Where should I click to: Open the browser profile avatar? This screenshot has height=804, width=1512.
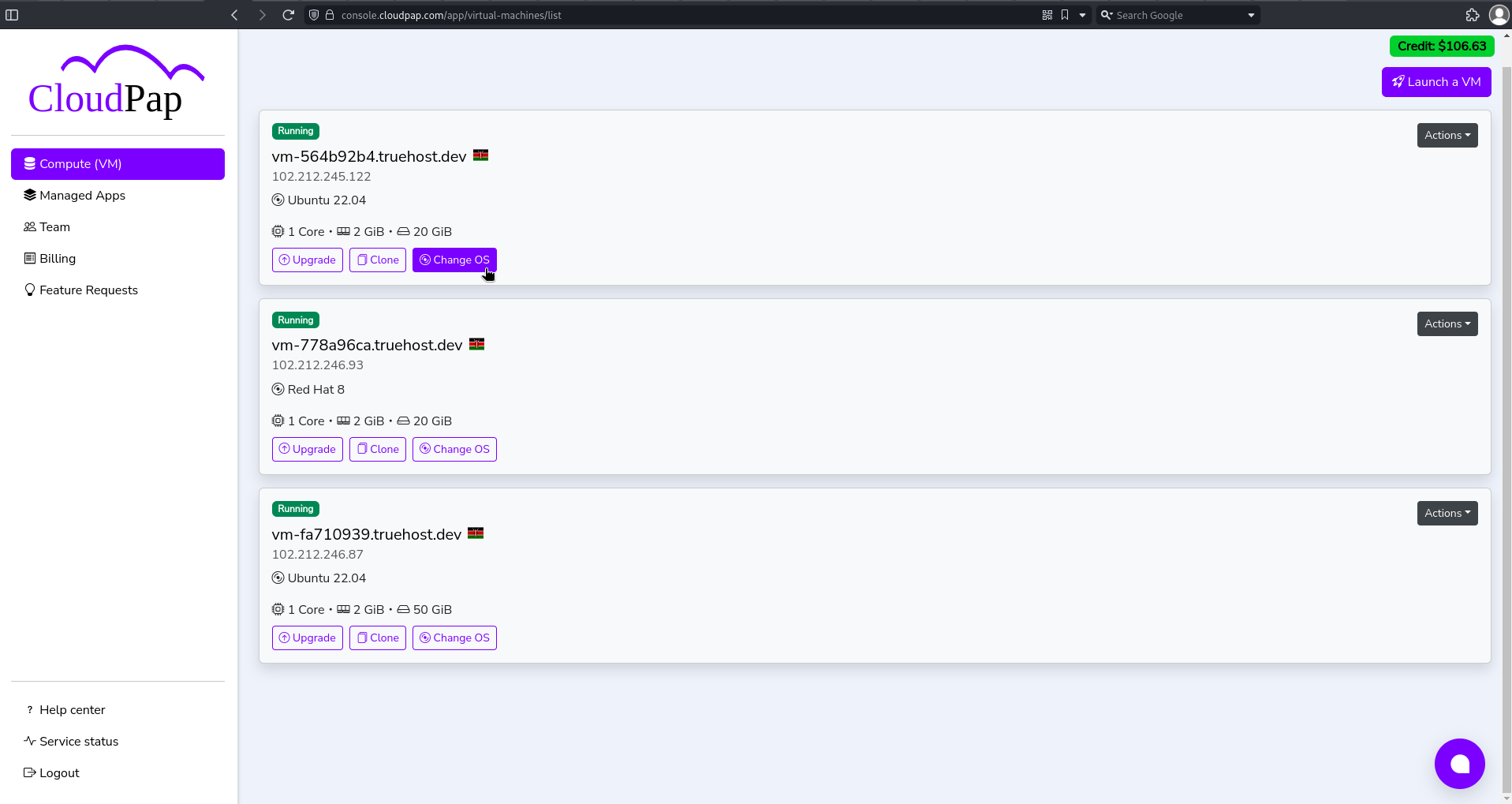click(x=1498, y=14)
